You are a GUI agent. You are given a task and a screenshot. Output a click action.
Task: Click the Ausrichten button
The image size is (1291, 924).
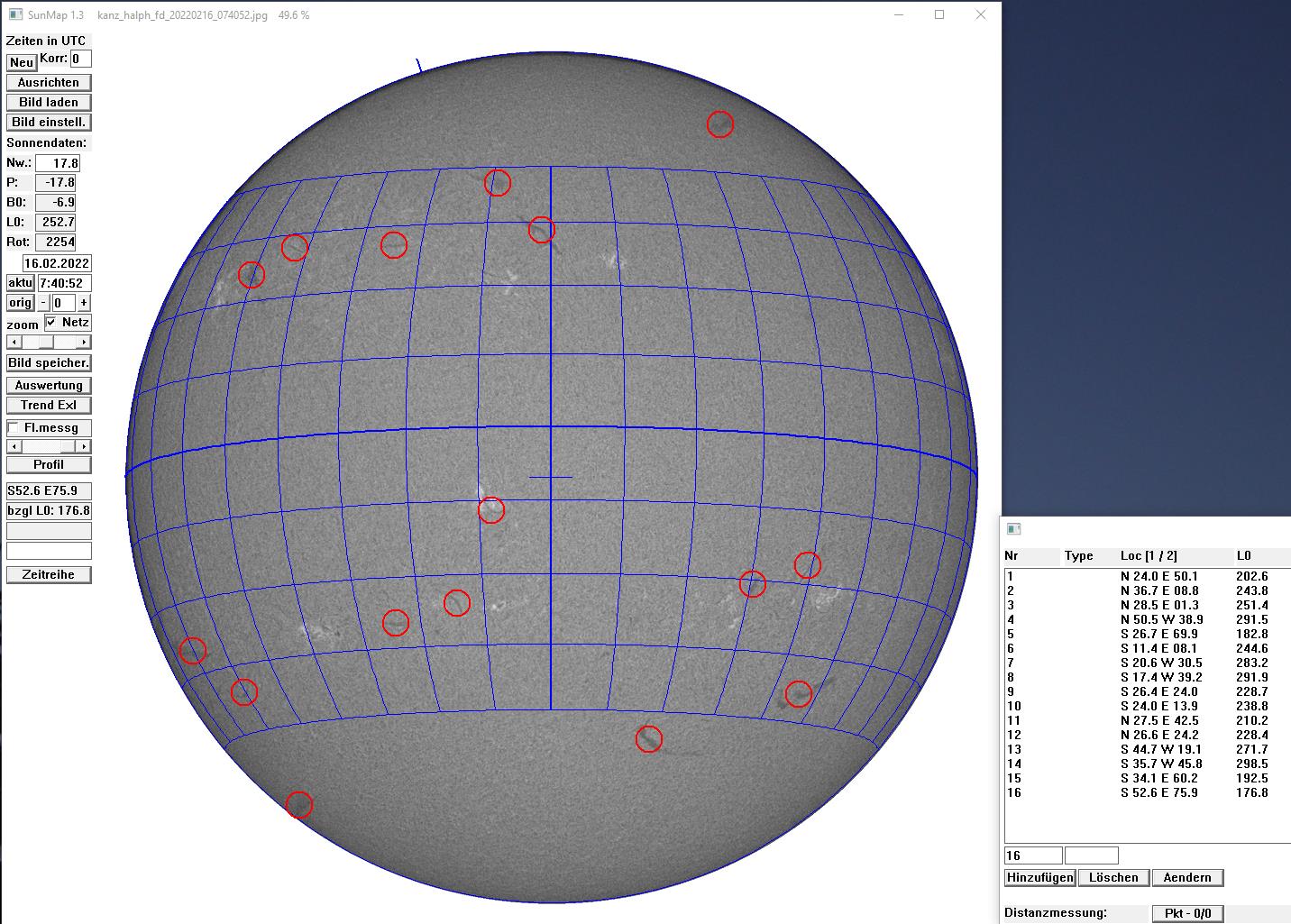click(x=49, y=82)
